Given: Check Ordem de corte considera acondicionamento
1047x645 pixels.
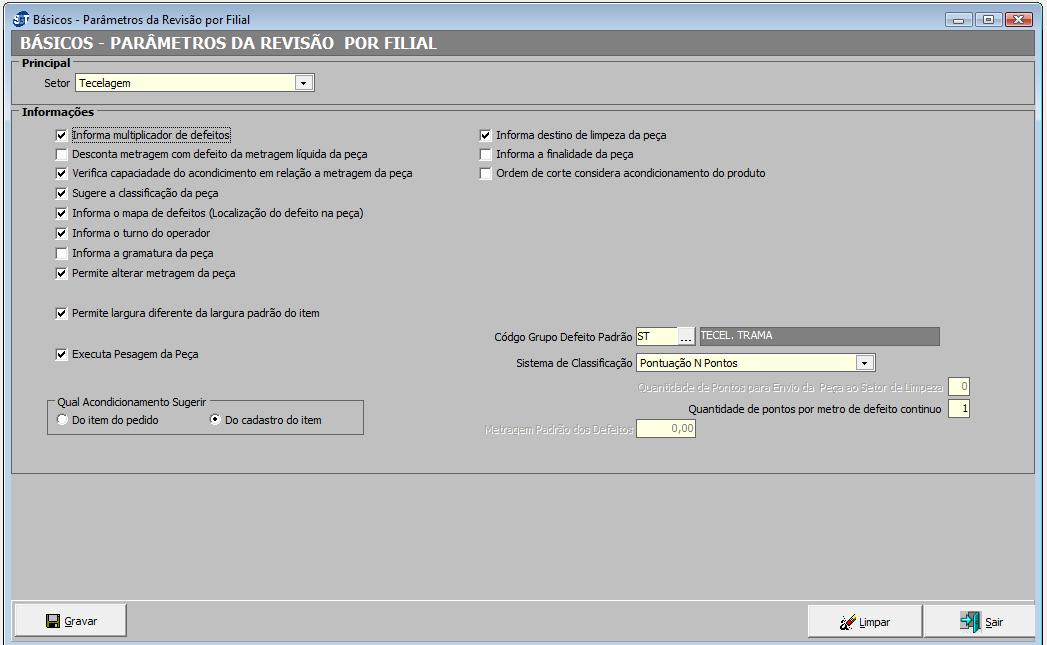Looking at the screenshot, I should pos(486,173).
